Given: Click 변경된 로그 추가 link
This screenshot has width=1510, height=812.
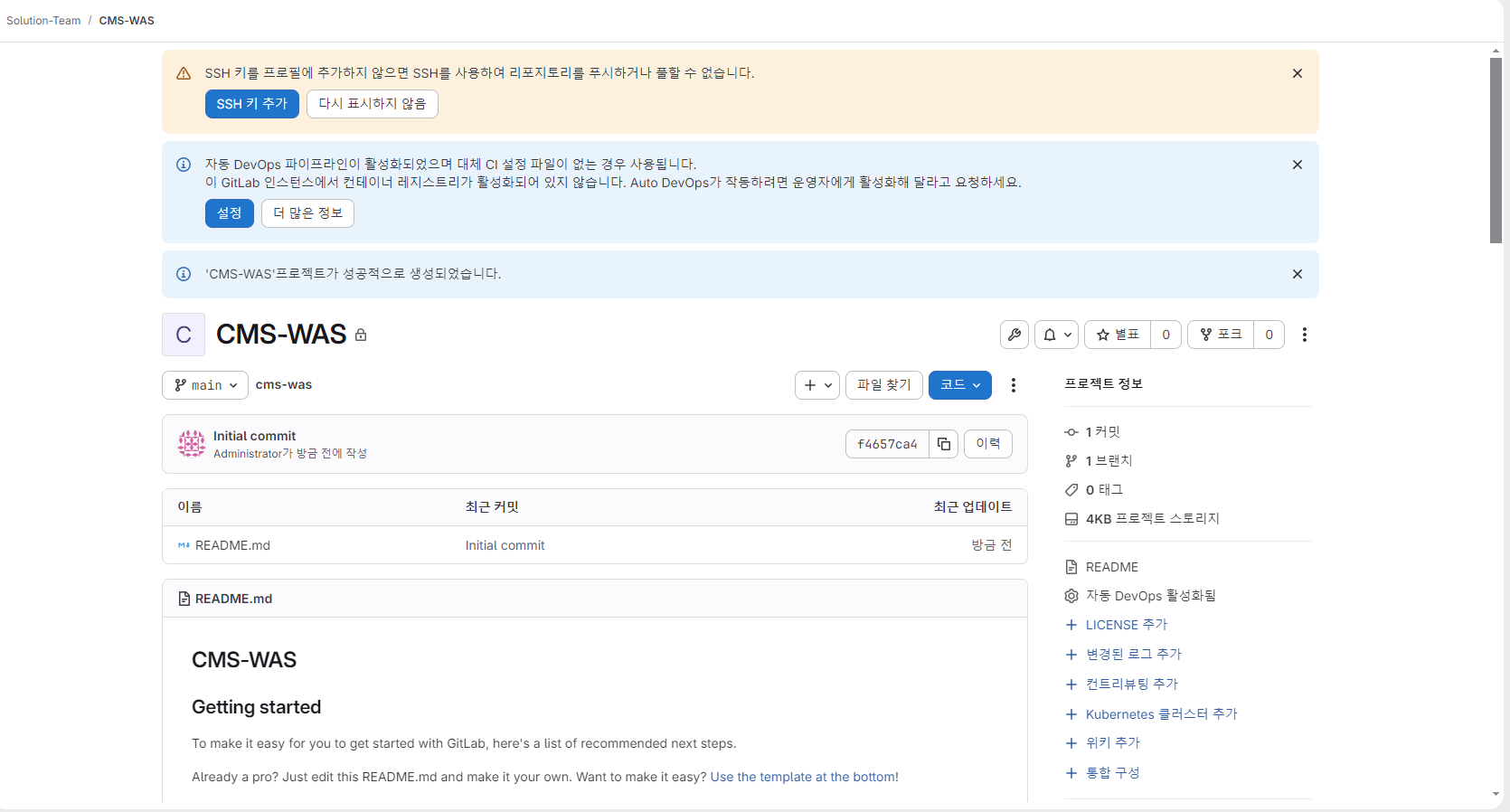Looking at the screenshot, I should pos(1134,655).
